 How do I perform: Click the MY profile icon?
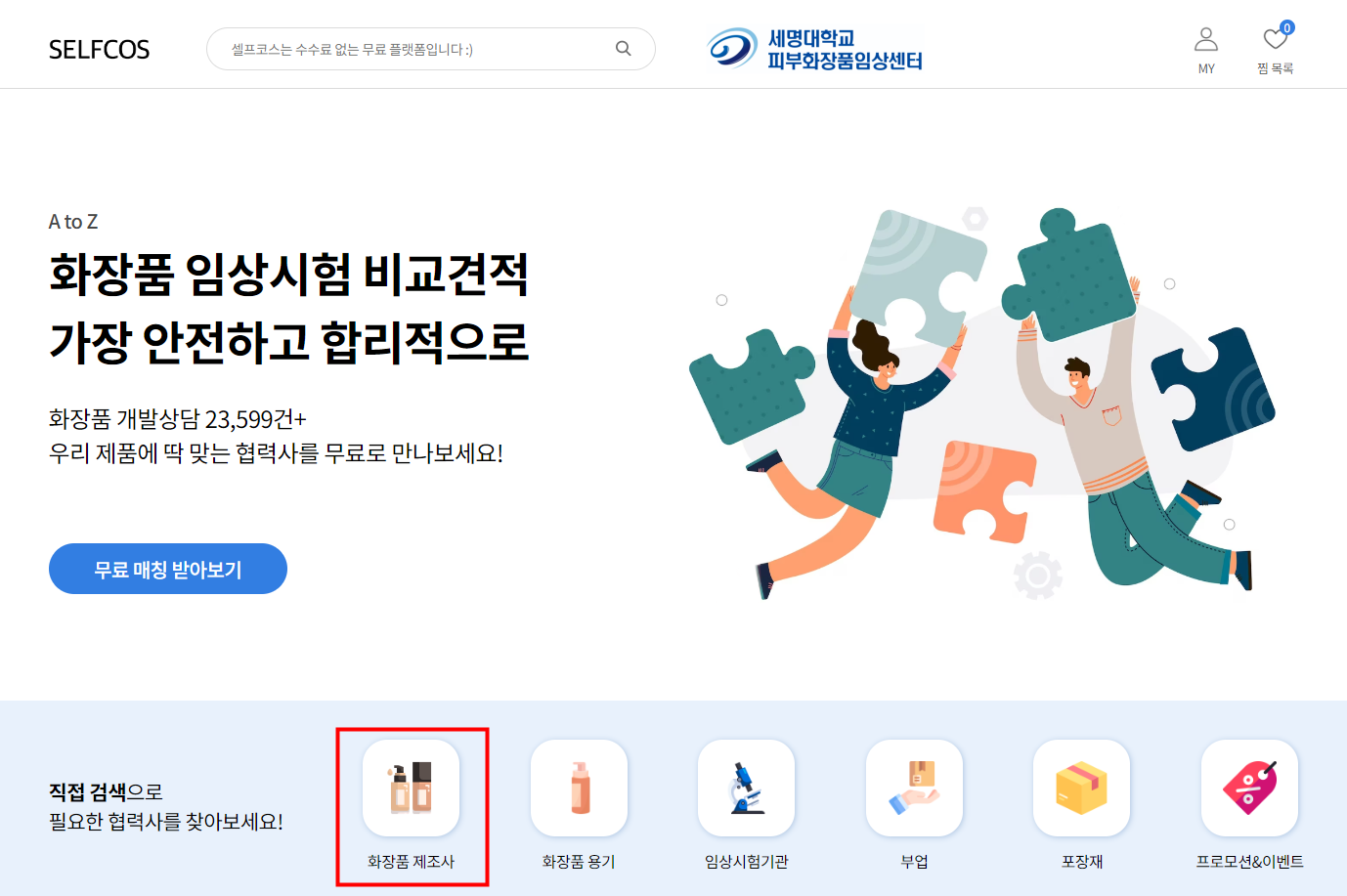pyautogui.click(x=1206, y=40)
